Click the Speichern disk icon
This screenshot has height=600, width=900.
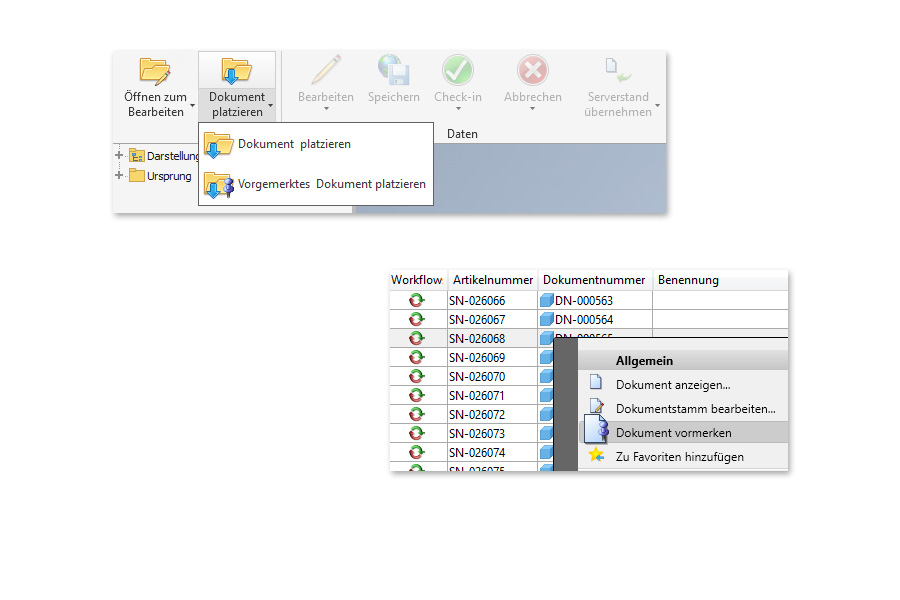tap(393, 71)
